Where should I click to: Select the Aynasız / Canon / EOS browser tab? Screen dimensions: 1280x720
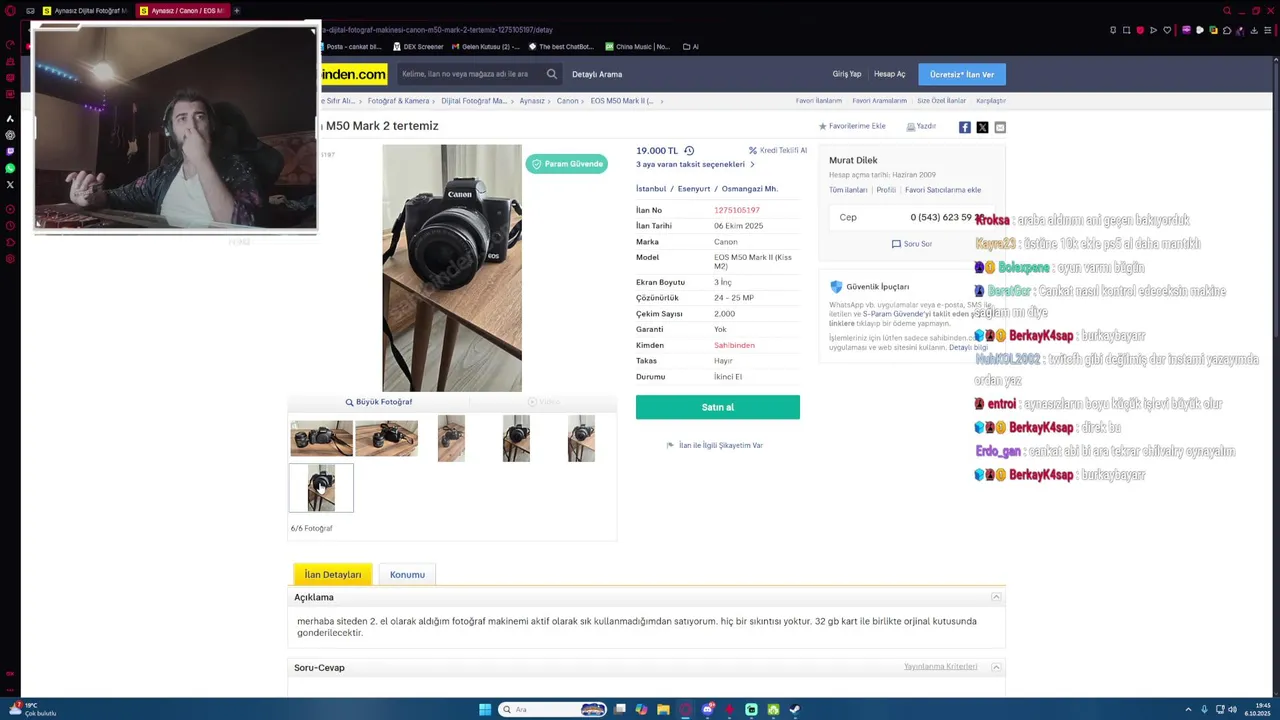[x=182, y=11]
